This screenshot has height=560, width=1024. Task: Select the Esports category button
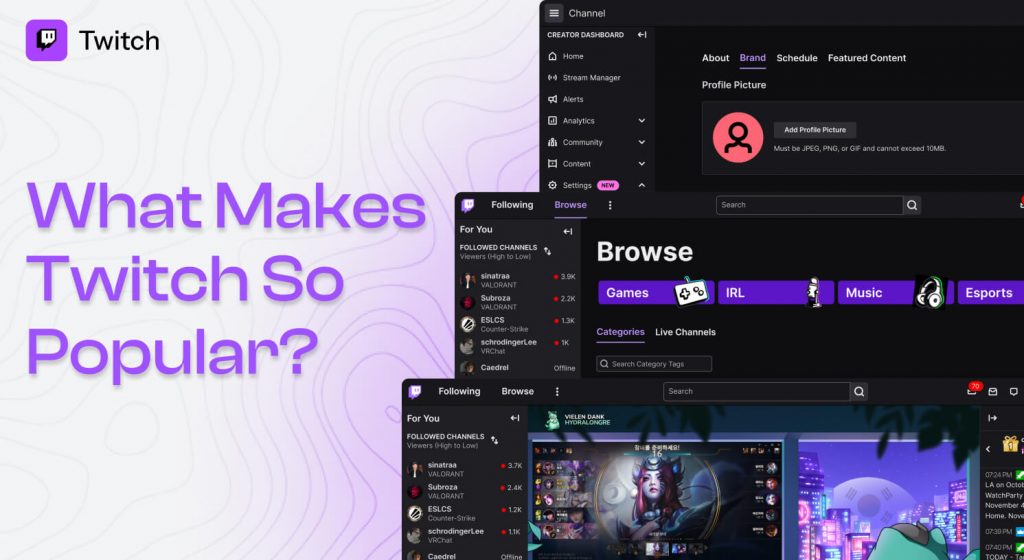pyautogui.click(x=990, y=292)
